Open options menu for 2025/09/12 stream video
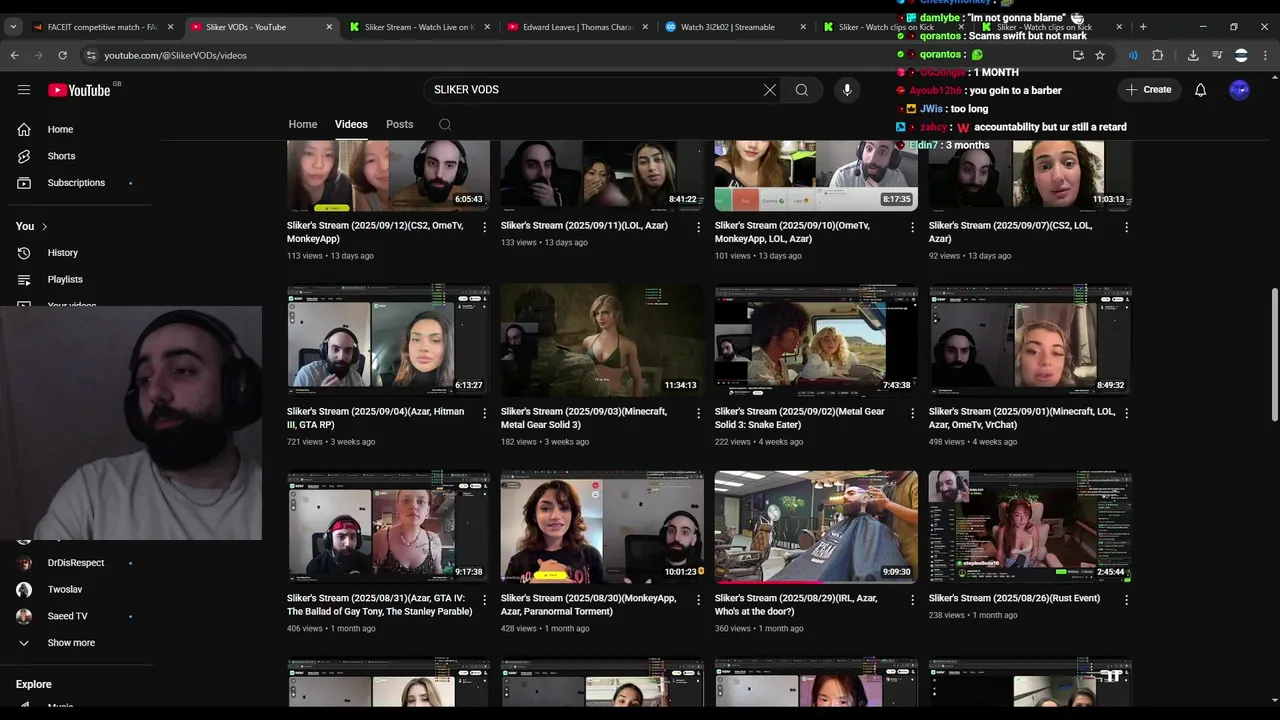 (485, 227)
